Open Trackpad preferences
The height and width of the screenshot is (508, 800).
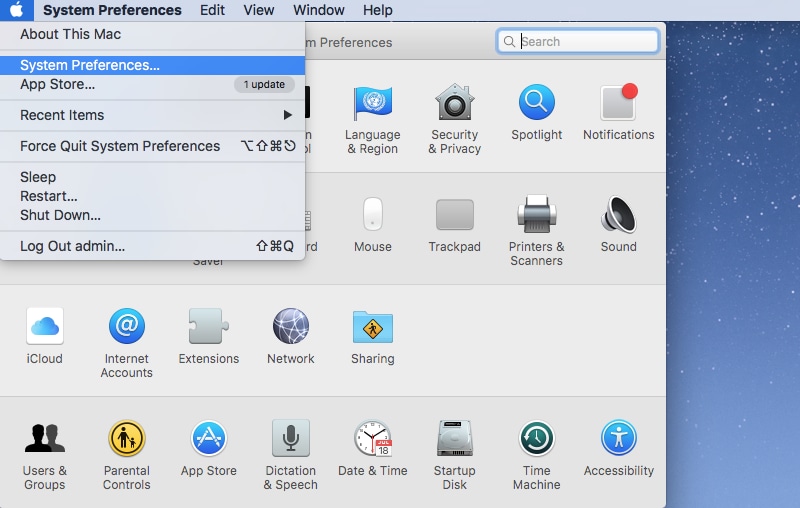[x=454, y=225]
